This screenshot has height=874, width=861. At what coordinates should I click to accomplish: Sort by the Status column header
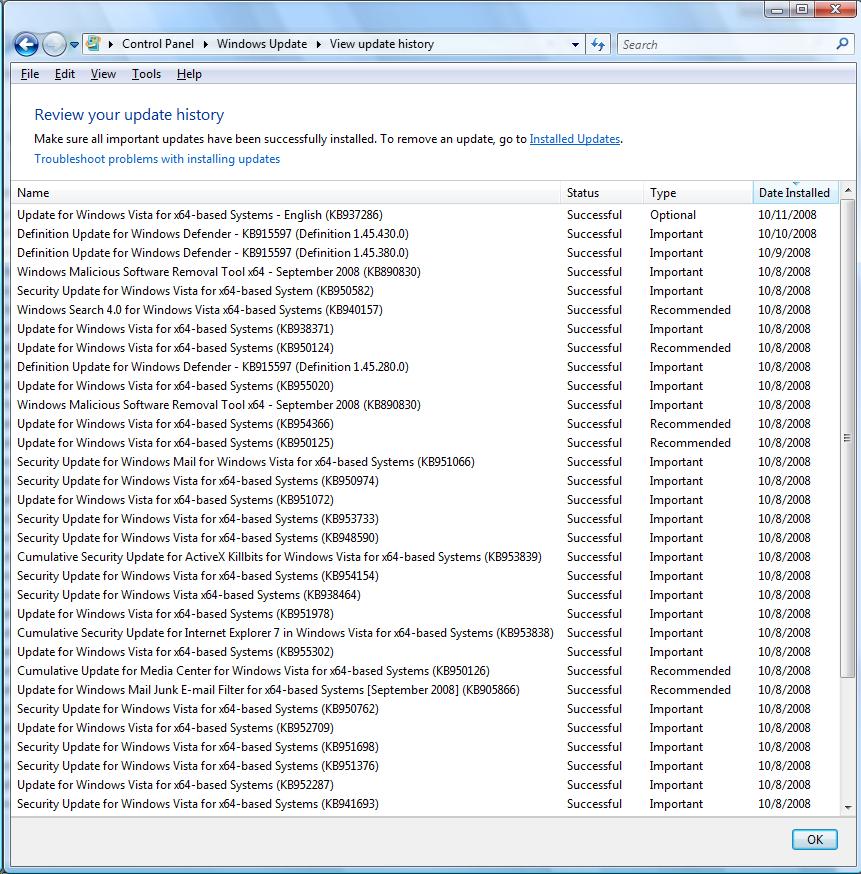point(602,193)
